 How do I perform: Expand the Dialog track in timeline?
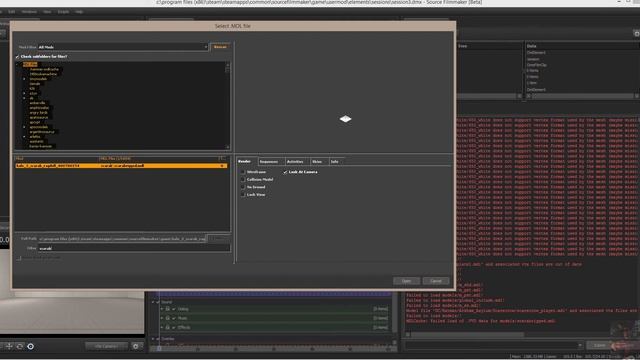162,309
